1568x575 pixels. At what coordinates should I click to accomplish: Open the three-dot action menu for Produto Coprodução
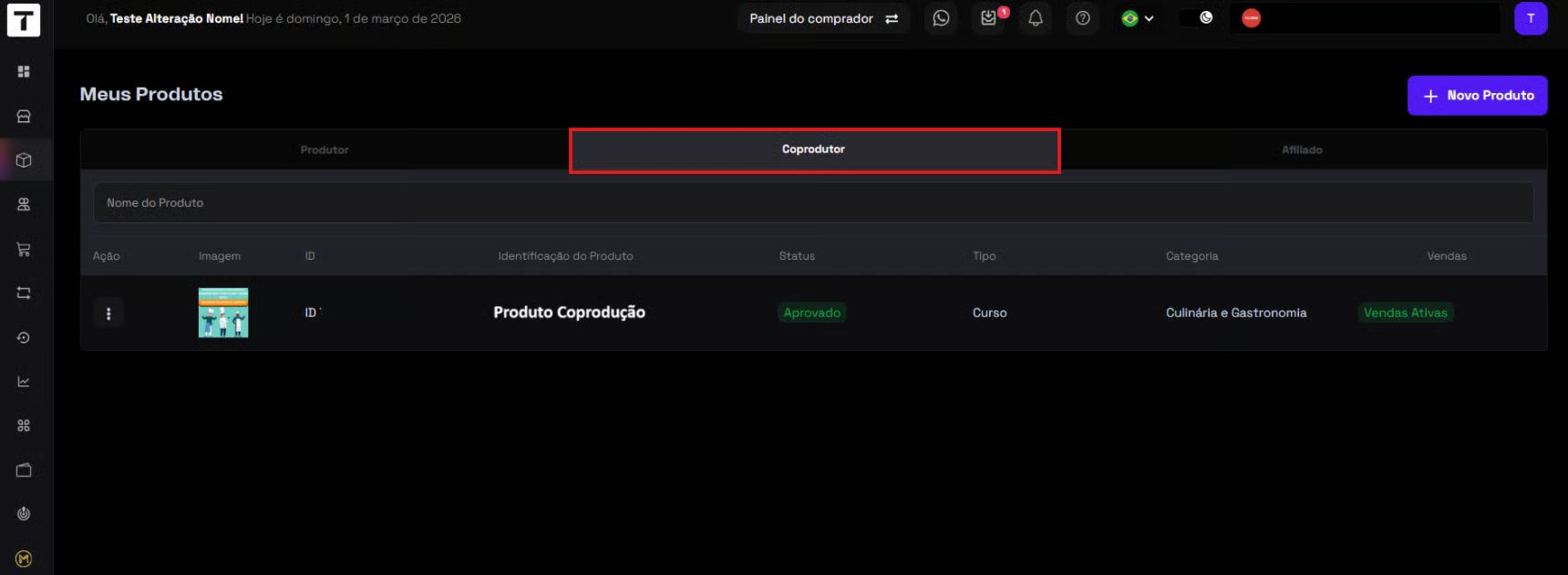(x=108, y=313)
